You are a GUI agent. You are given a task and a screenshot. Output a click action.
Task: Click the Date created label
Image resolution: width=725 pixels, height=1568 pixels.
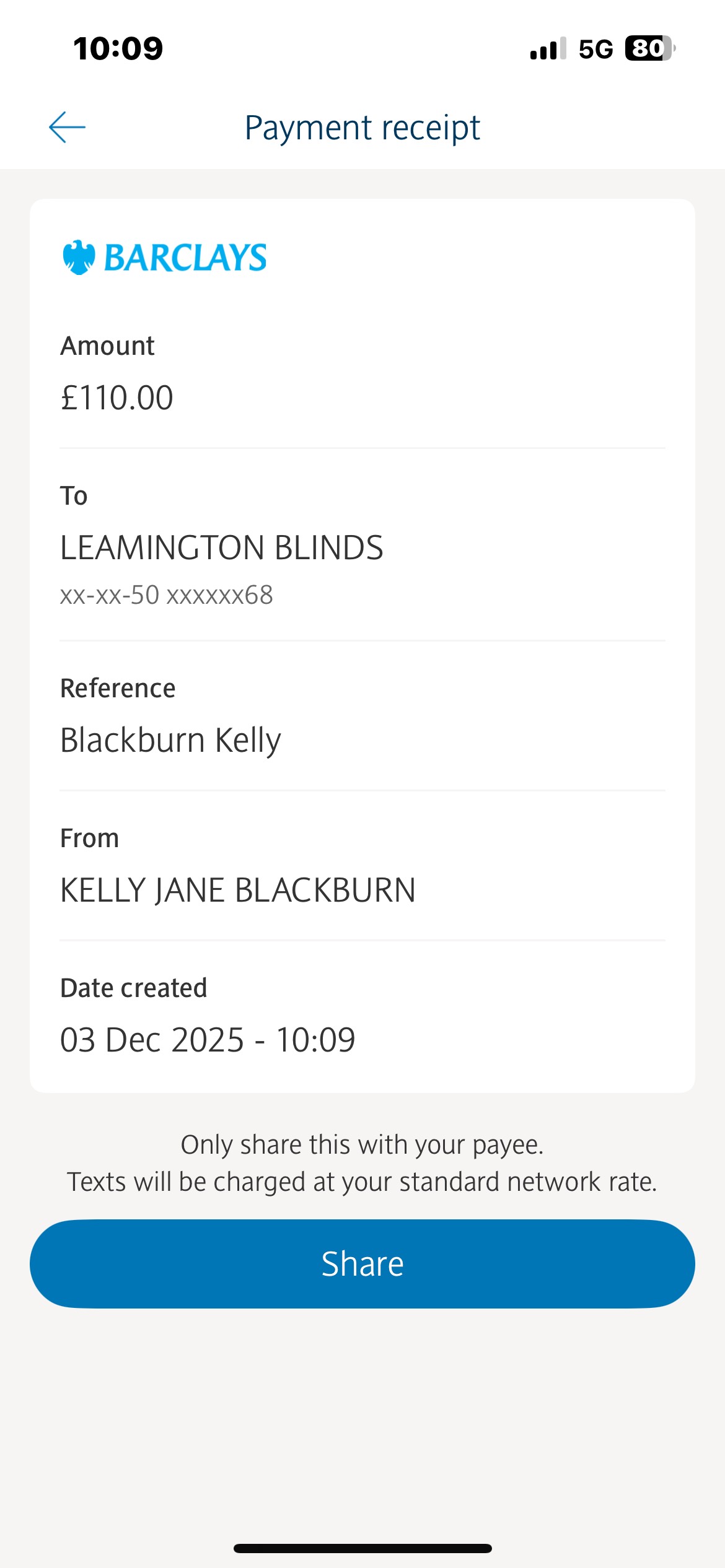pyautogui.click(x=133, y=988)
